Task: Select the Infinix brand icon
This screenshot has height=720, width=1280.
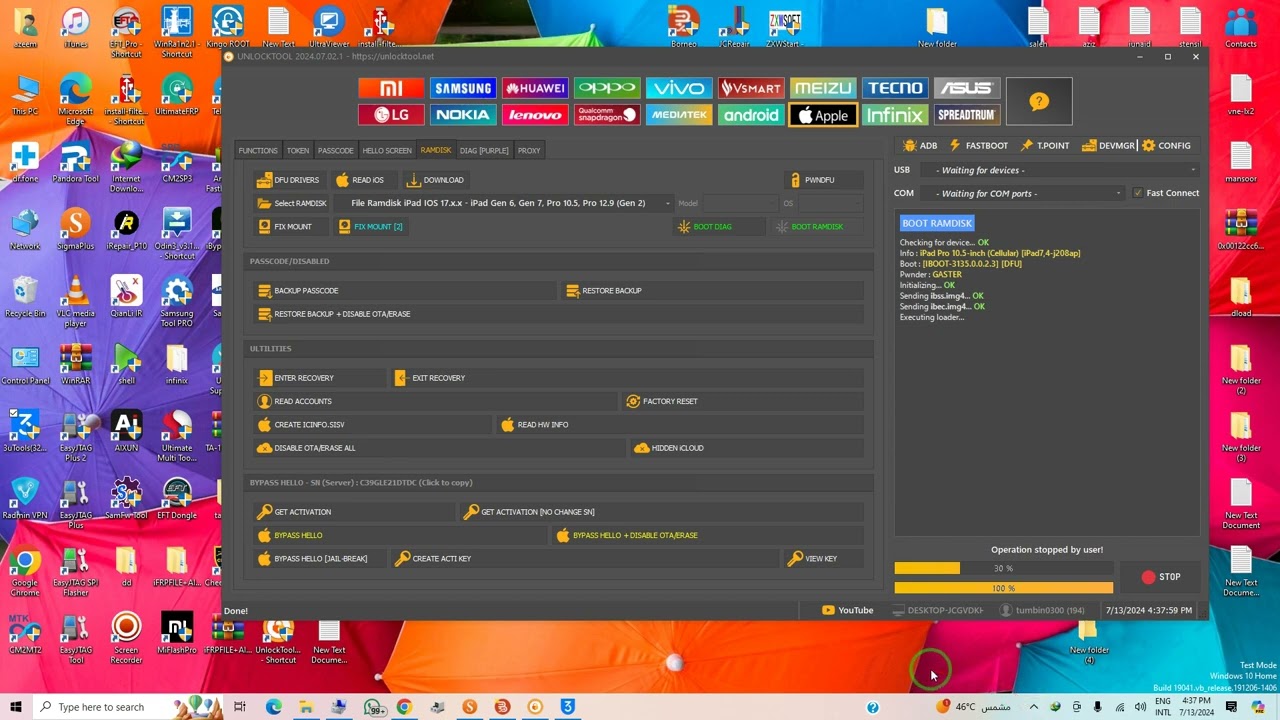Action: click(894, 115)
